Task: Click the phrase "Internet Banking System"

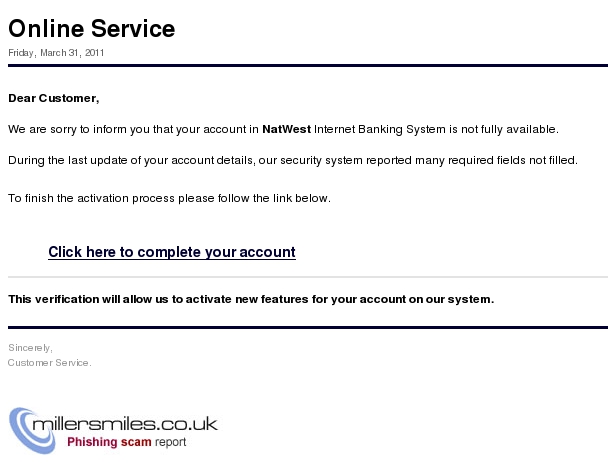Action: (380, 129)
